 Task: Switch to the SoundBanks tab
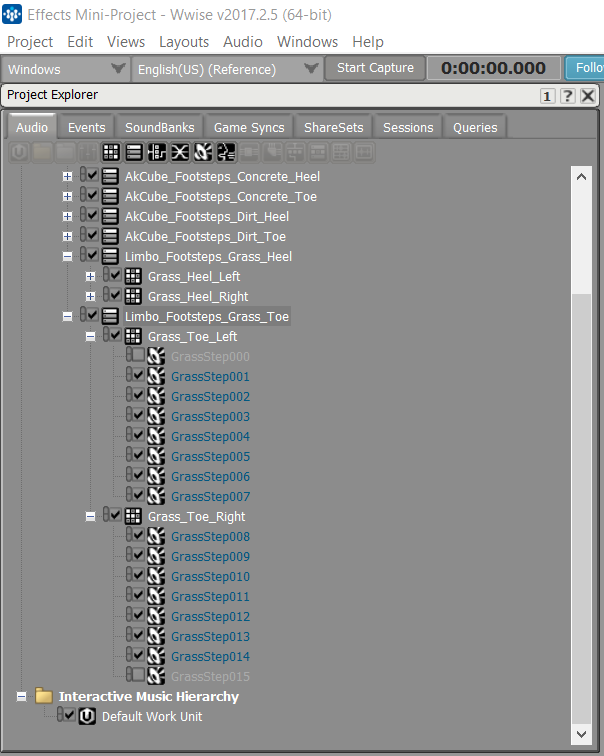click(160, 127)
